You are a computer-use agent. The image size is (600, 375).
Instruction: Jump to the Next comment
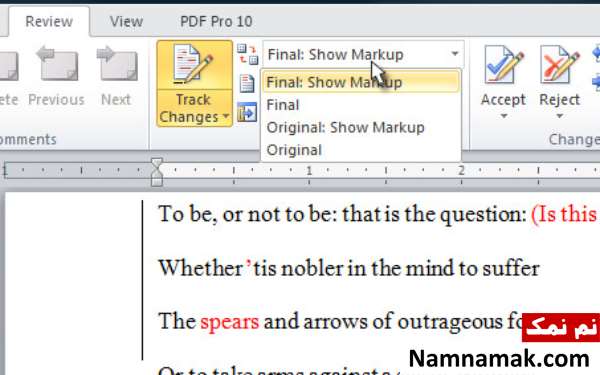point(116,76)
